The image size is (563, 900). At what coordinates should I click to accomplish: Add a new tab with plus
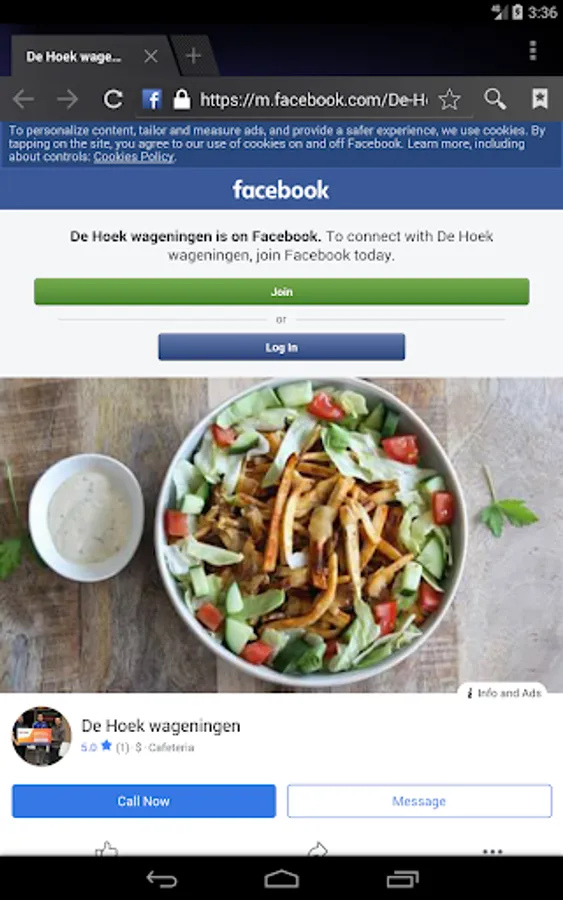(193, 56)
